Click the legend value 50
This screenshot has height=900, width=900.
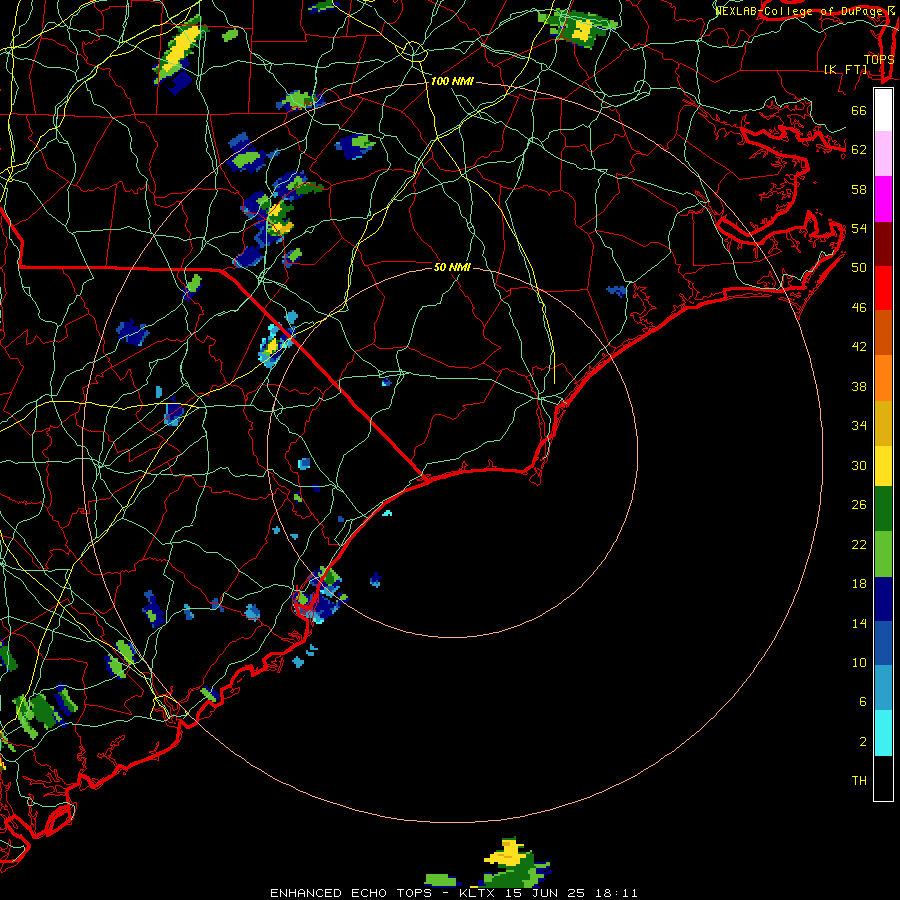pos(859,267)
